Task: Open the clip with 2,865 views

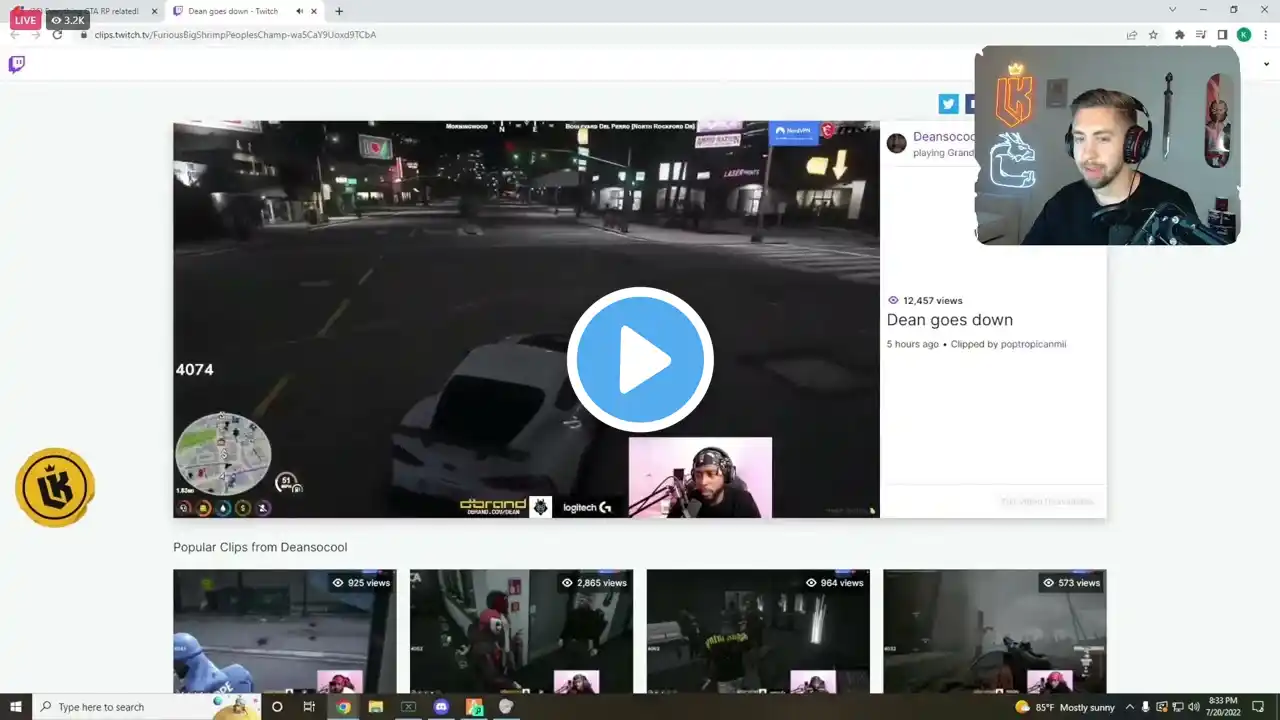Action: pyautogui.click(x=521, y=631)
